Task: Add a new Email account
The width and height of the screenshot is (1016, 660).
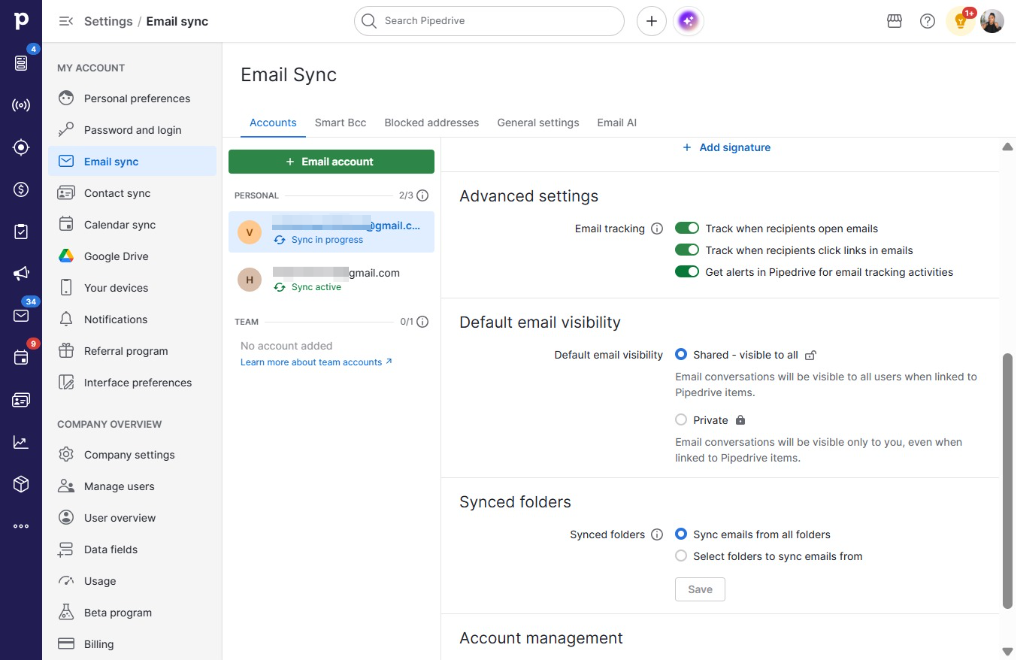Action: [x=331, y=162]
